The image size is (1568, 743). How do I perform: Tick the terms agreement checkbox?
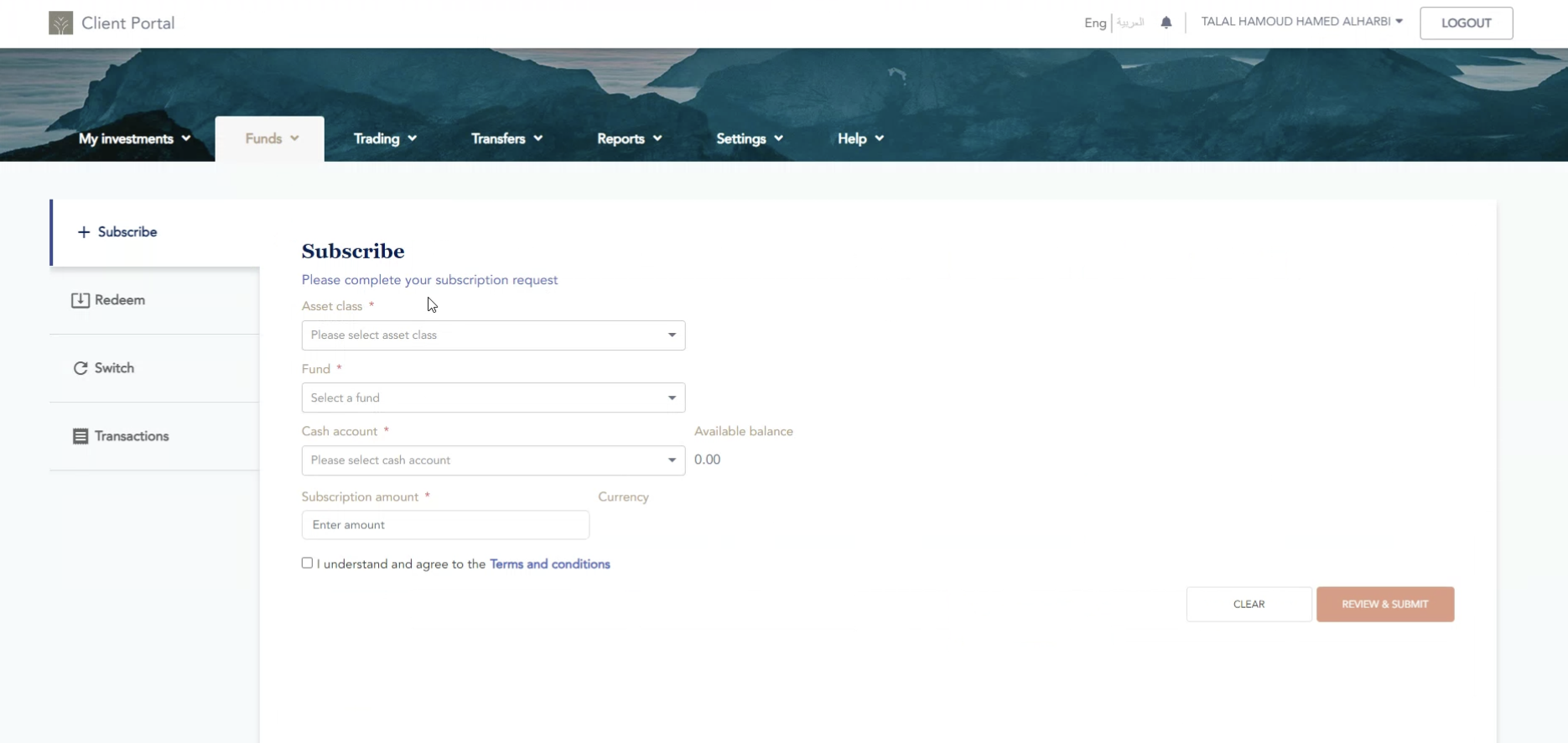click(x=307, y=564)
